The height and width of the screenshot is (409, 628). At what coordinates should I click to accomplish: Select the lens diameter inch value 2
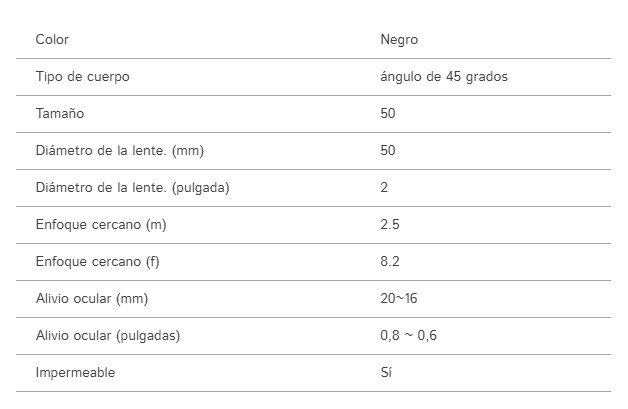coord(384,187)
